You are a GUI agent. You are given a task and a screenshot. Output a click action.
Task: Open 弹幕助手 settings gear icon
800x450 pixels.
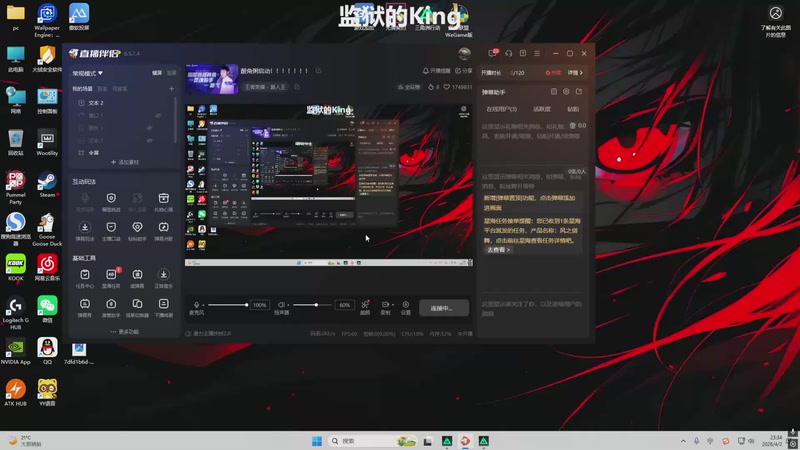pos(566,92)
